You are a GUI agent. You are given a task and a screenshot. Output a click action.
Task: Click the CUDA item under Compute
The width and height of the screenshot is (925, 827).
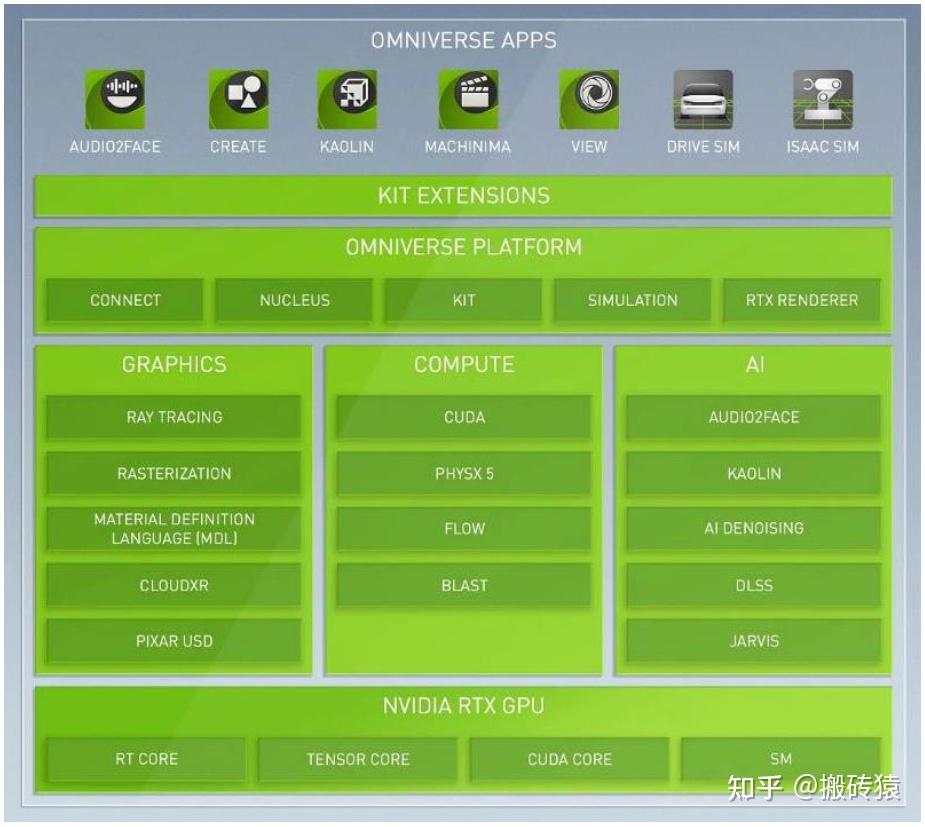[462, 417]
